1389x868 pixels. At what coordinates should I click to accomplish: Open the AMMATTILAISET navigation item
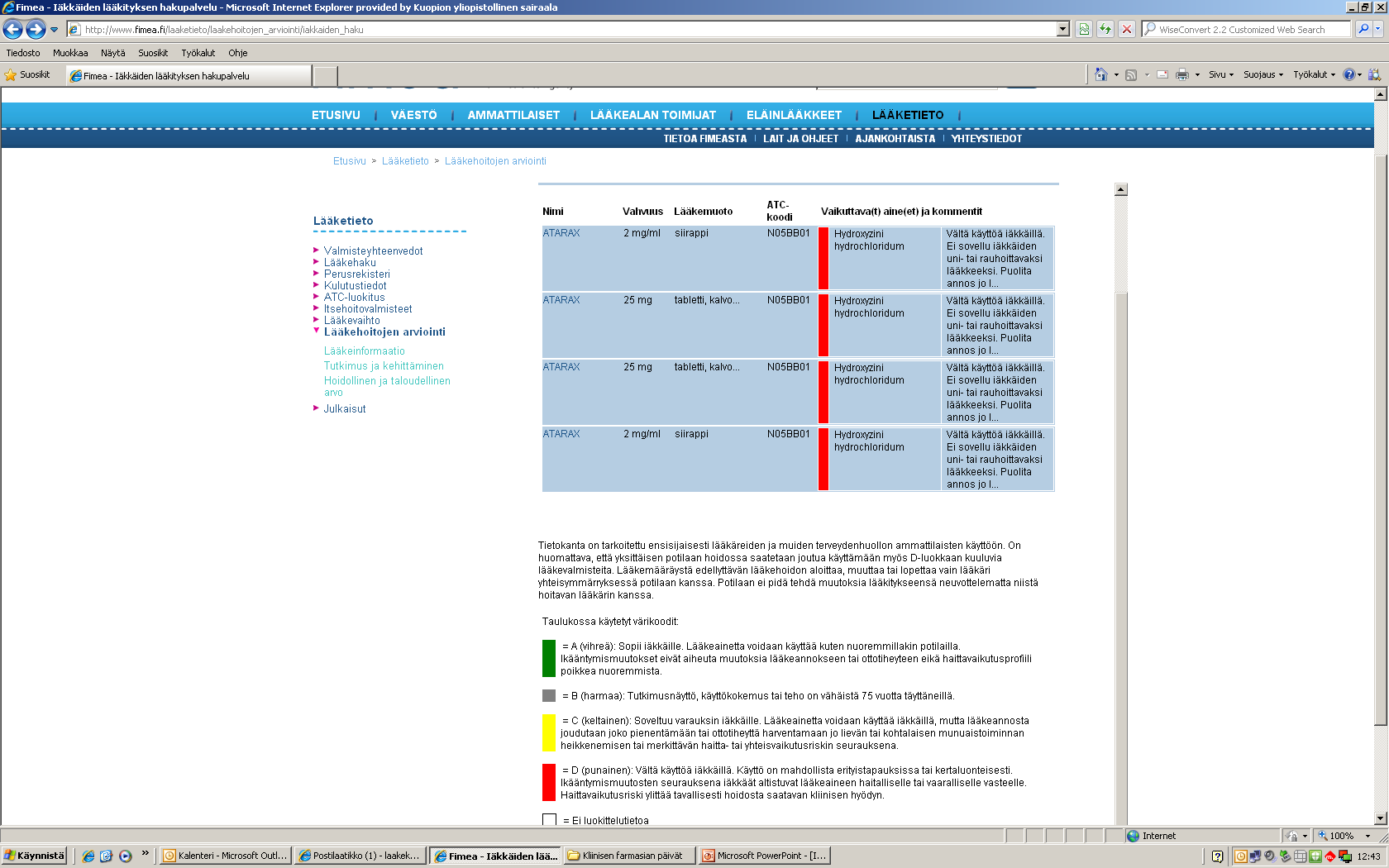pos(513,115)
